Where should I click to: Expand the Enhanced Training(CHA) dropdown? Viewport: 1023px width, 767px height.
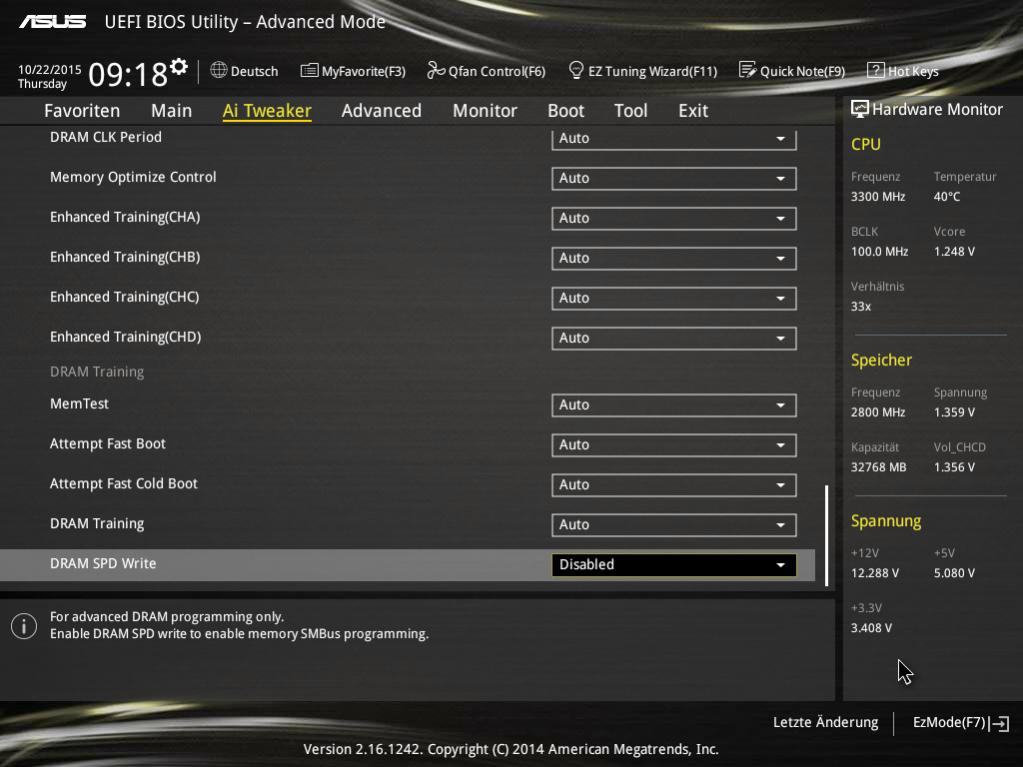(673, 218)
